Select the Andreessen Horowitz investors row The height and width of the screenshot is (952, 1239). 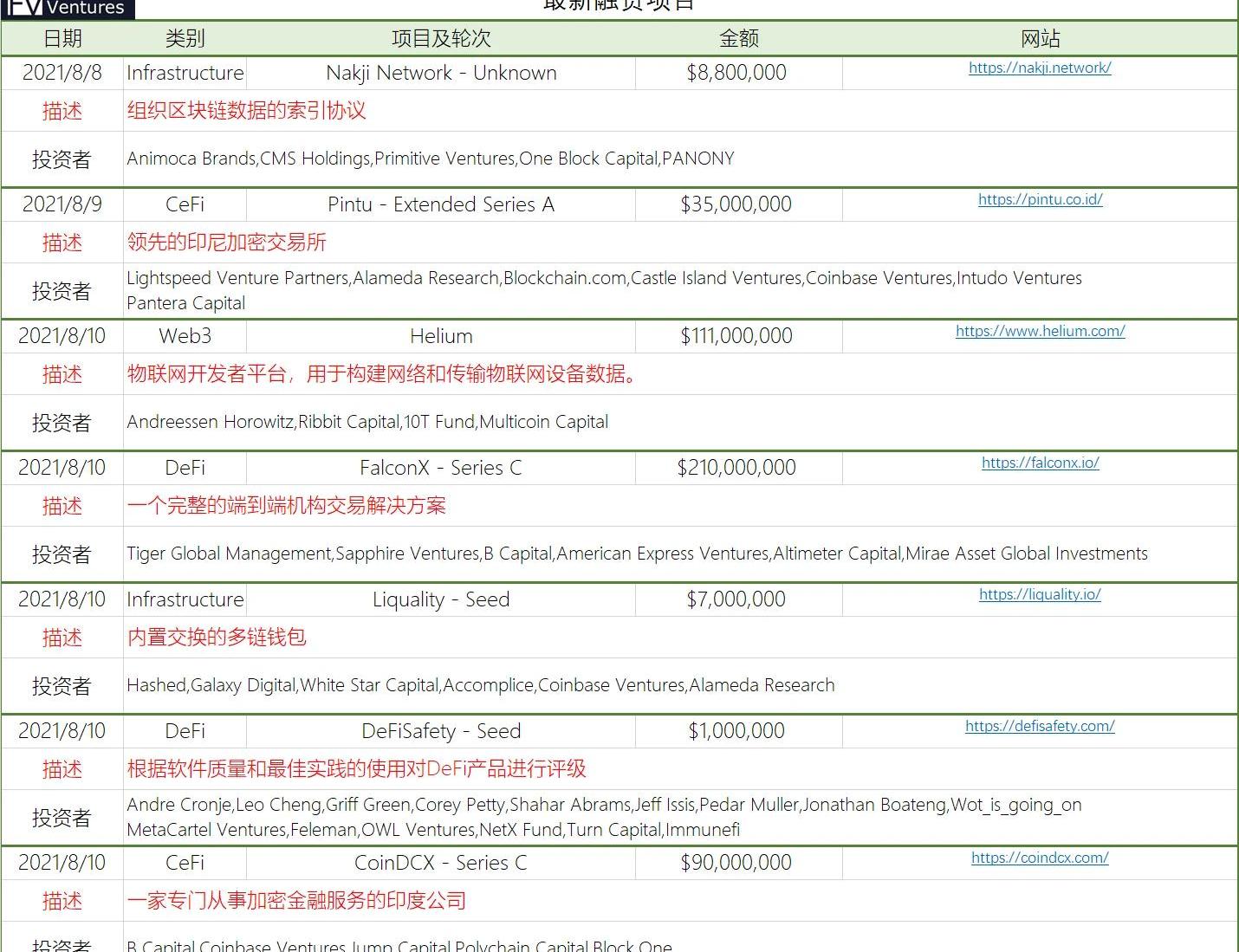[367, 422]
